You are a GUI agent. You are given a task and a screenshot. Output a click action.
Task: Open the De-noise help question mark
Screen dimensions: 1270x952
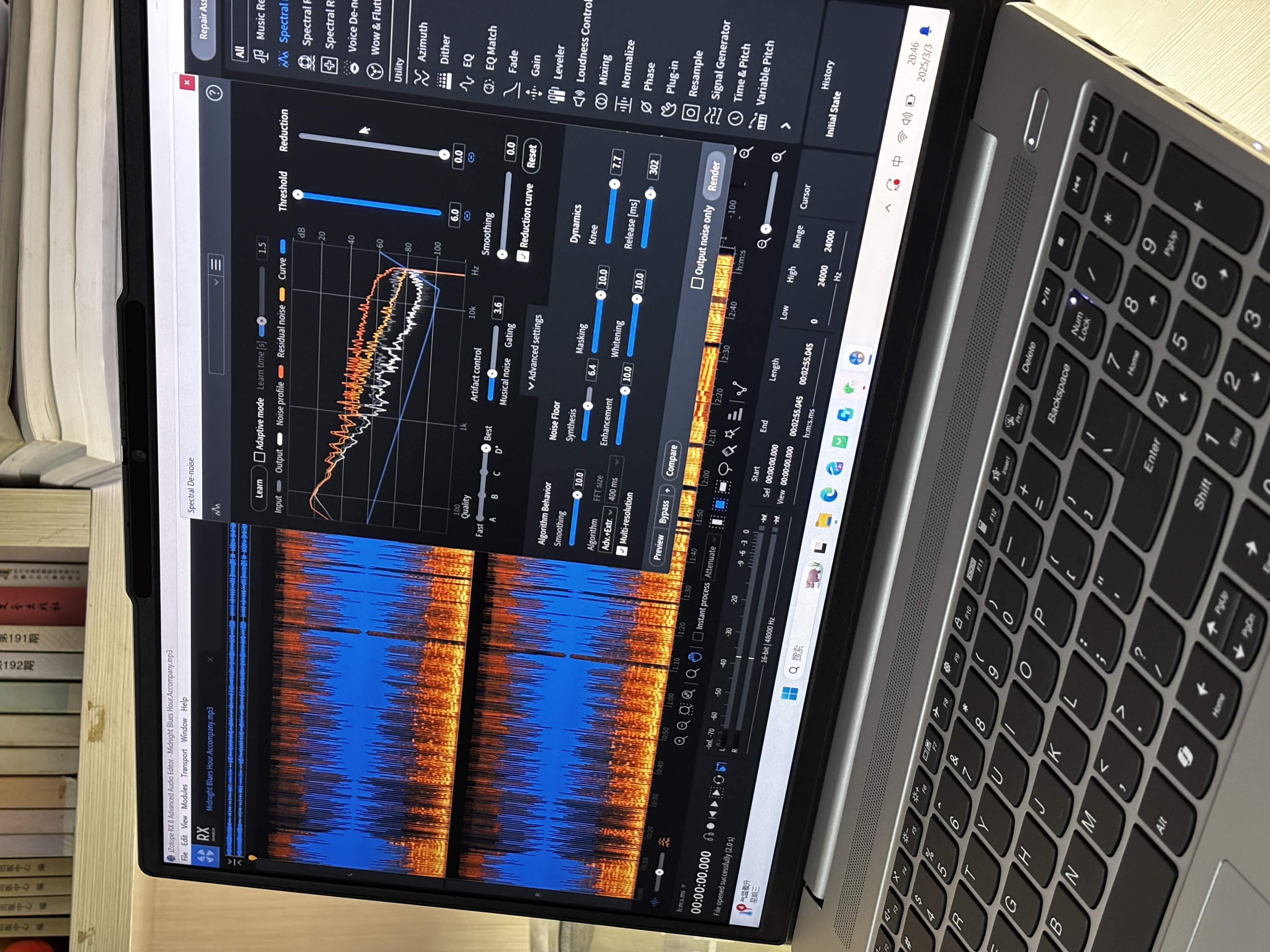(215, 92)
